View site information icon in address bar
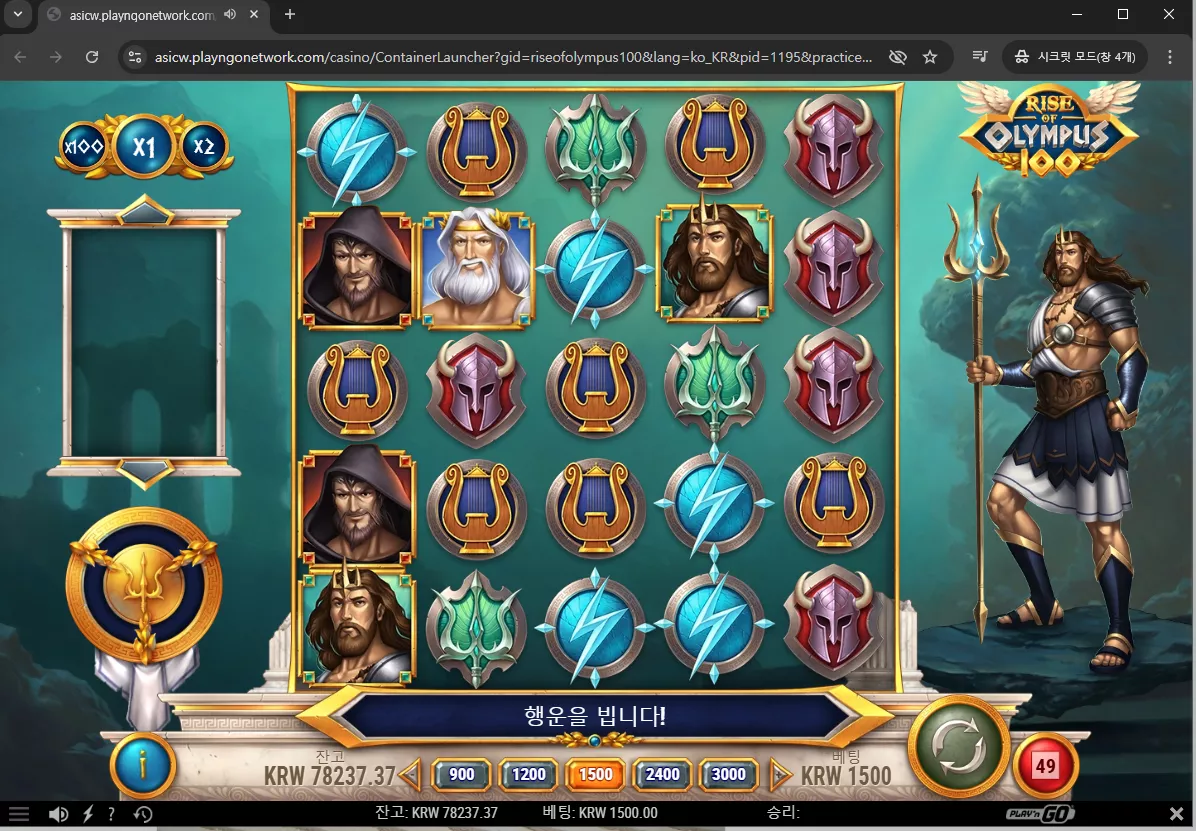Viewport: 1196px width, 831px height. pyautogui.click(x=135, y=56)
